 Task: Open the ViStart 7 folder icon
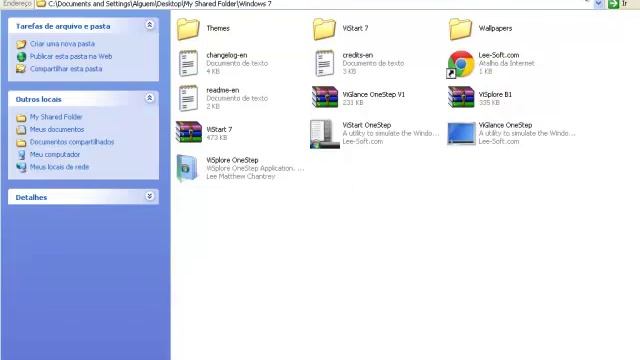(x=324, y=29)
